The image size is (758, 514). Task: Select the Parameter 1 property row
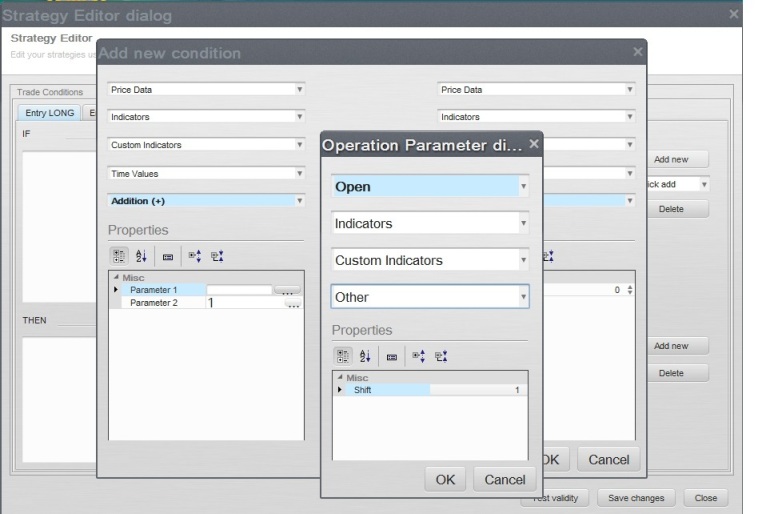pyautogui.click(x=206, y=290)
